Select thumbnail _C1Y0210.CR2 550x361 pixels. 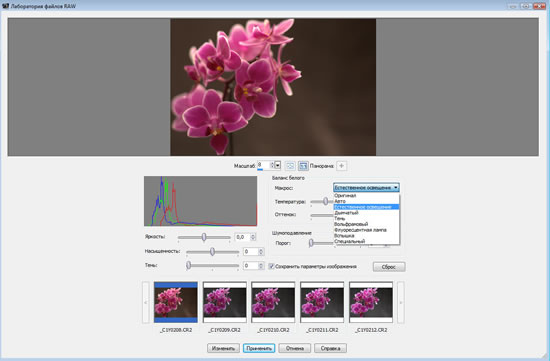(273, 302)
